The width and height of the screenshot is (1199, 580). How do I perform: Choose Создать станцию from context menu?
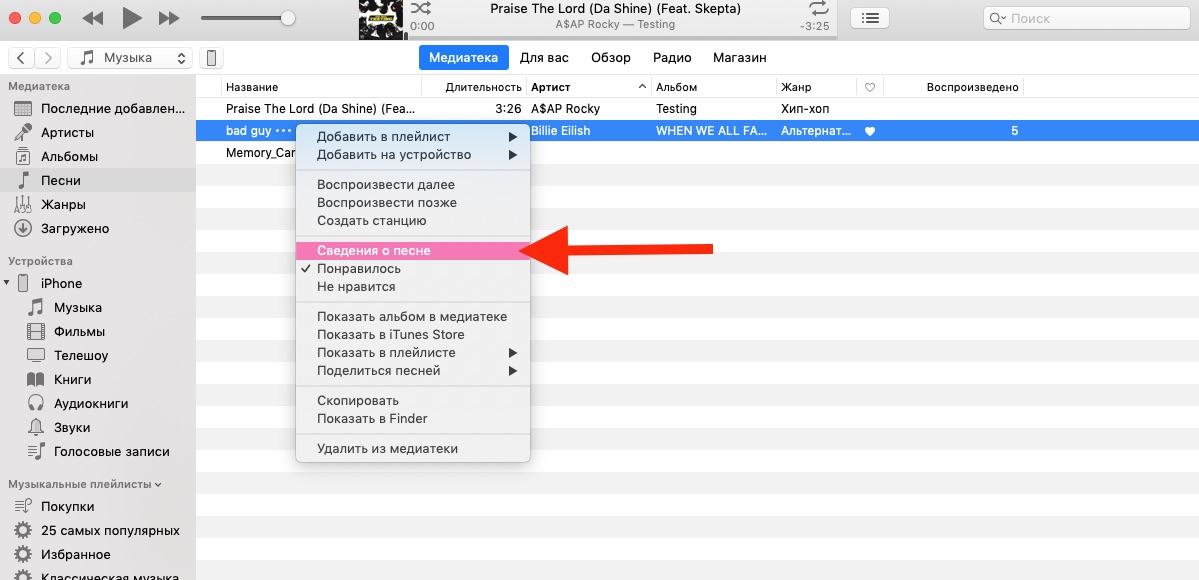tap(413, 220)
